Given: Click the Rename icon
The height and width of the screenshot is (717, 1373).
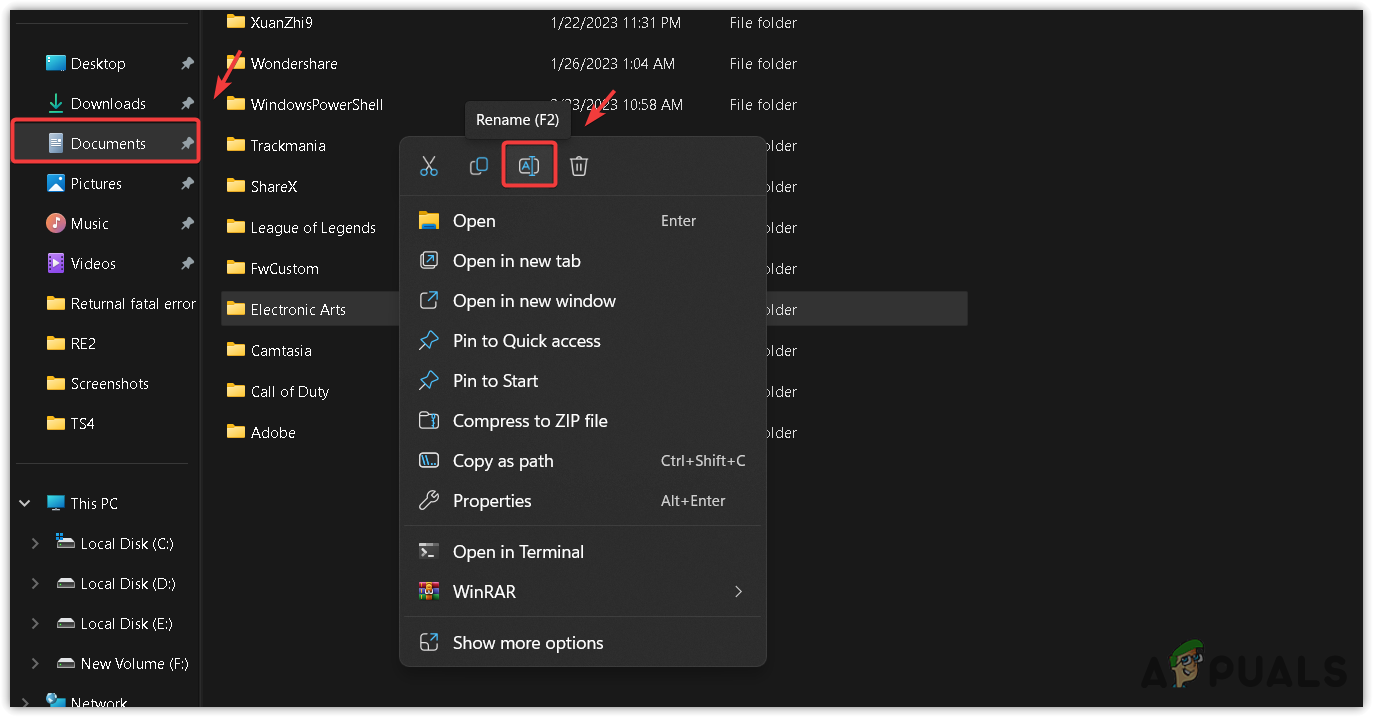Looking at the screenshot, I should pyautogui.click(x=529, y=166).
